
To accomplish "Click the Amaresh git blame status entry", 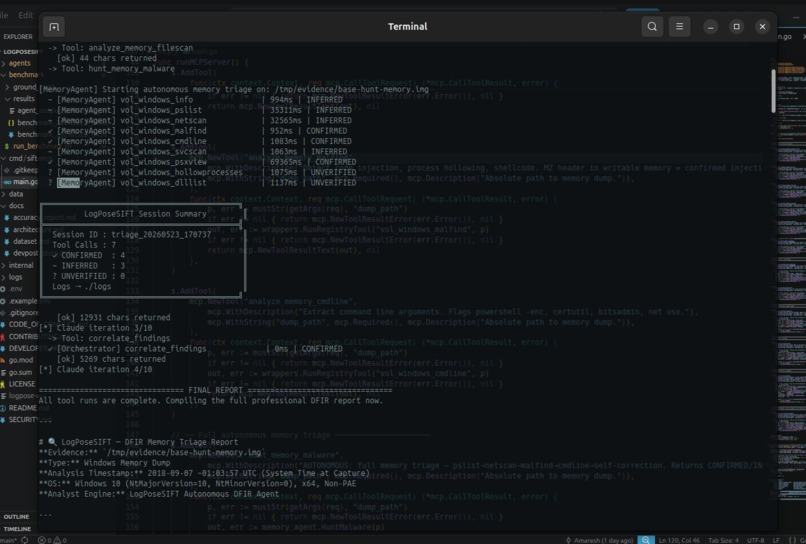I will [599, 540].
